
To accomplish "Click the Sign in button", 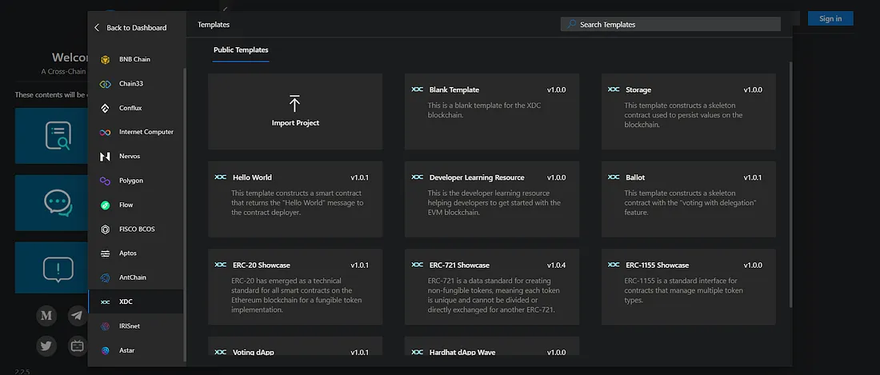I will [x=831, y=19].
